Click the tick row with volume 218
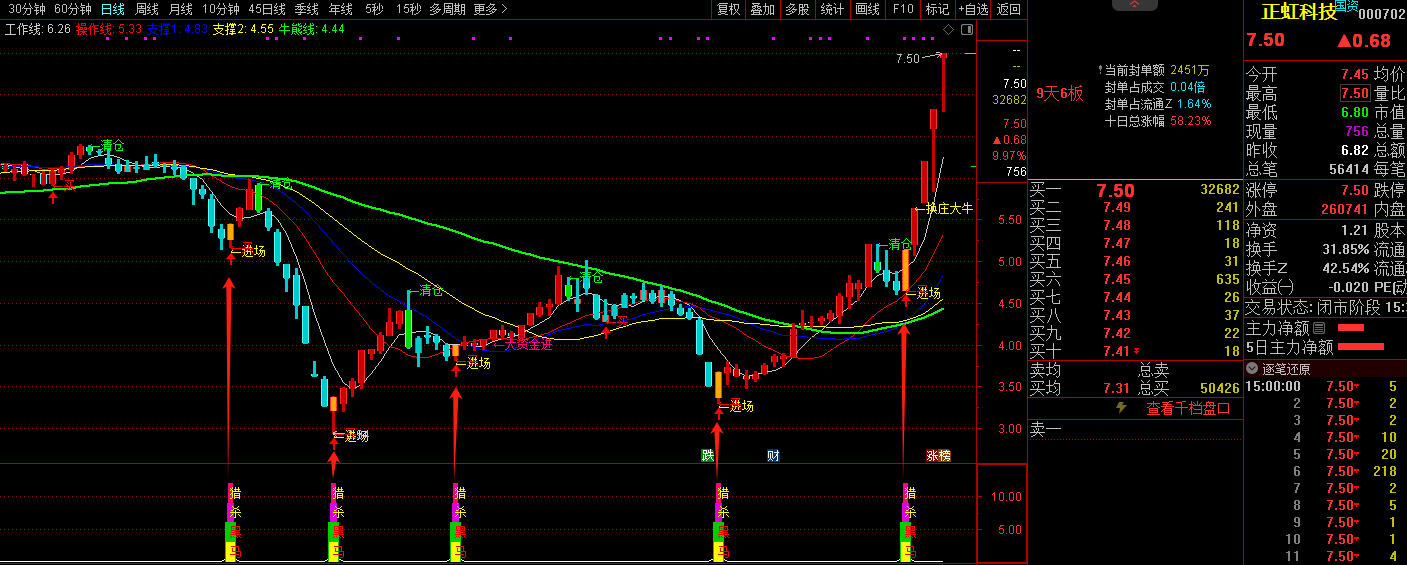1407x565 pixels. 1324,471
